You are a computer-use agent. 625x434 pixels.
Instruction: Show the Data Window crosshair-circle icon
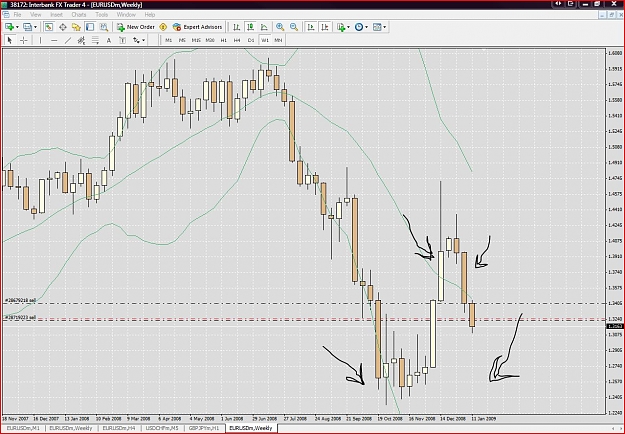(63, 27)
